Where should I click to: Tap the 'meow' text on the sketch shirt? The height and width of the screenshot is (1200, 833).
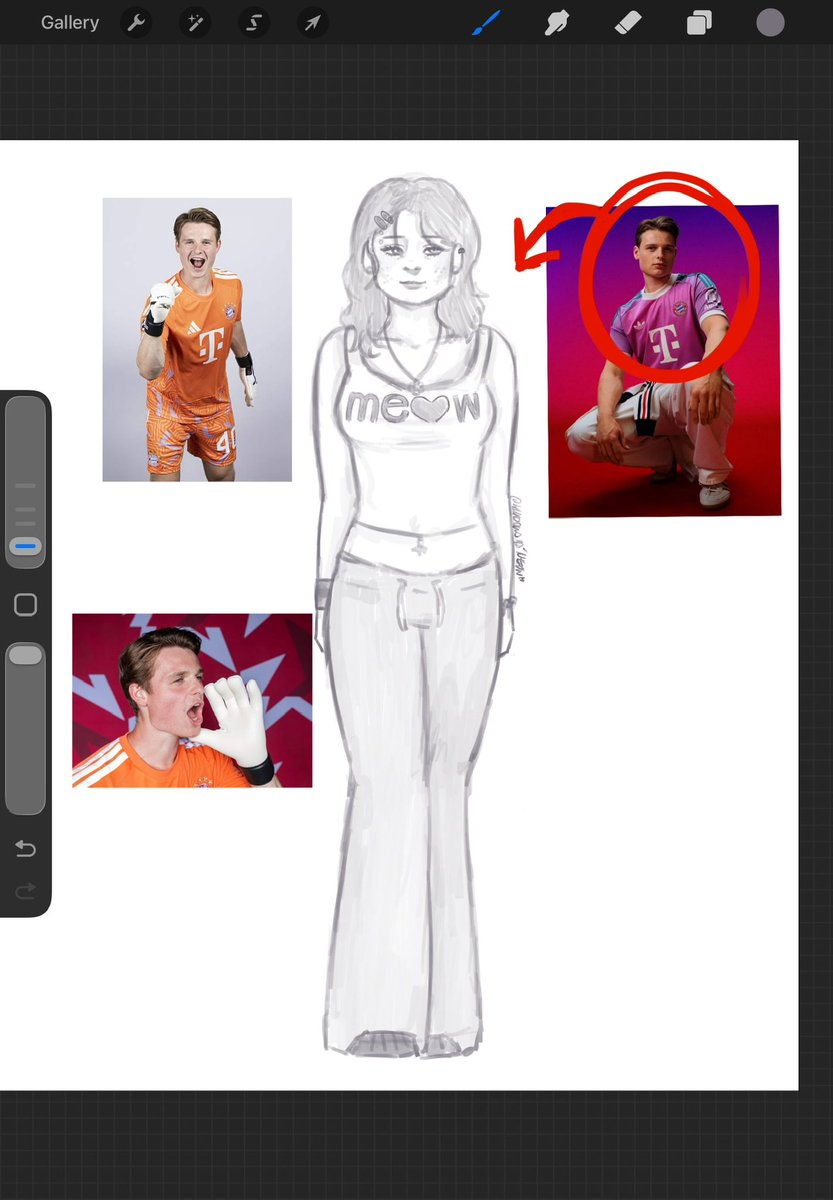(x=412, y=406)
